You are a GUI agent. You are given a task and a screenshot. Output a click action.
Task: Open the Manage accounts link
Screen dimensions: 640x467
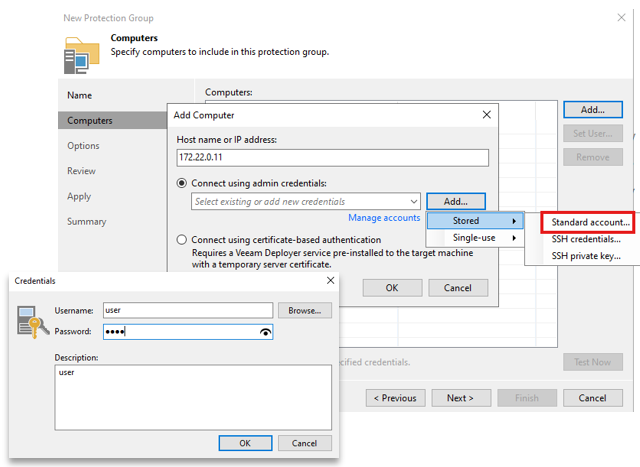tap(384, 218)
